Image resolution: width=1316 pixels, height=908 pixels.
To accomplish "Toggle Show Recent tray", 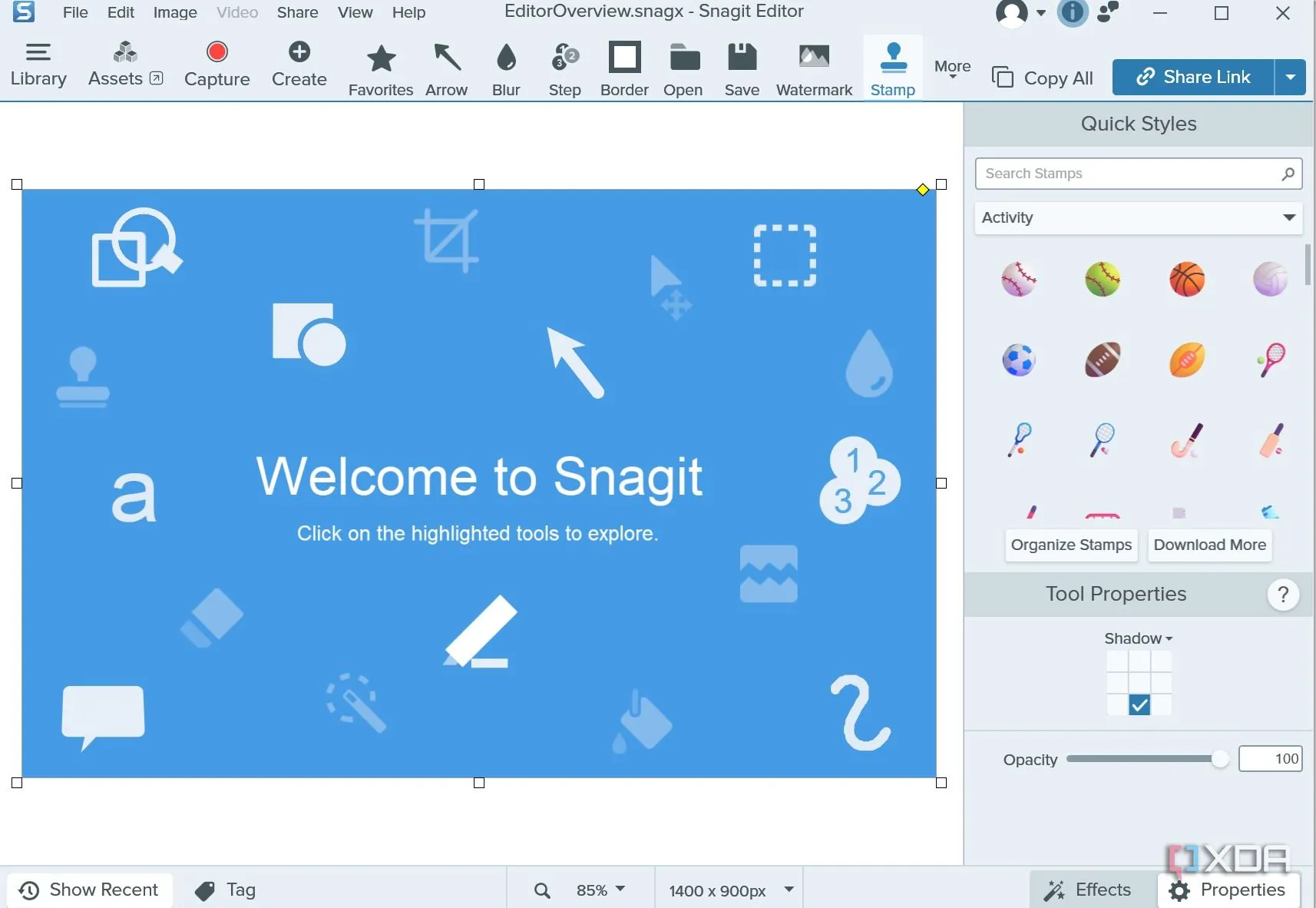I will 90,890.
